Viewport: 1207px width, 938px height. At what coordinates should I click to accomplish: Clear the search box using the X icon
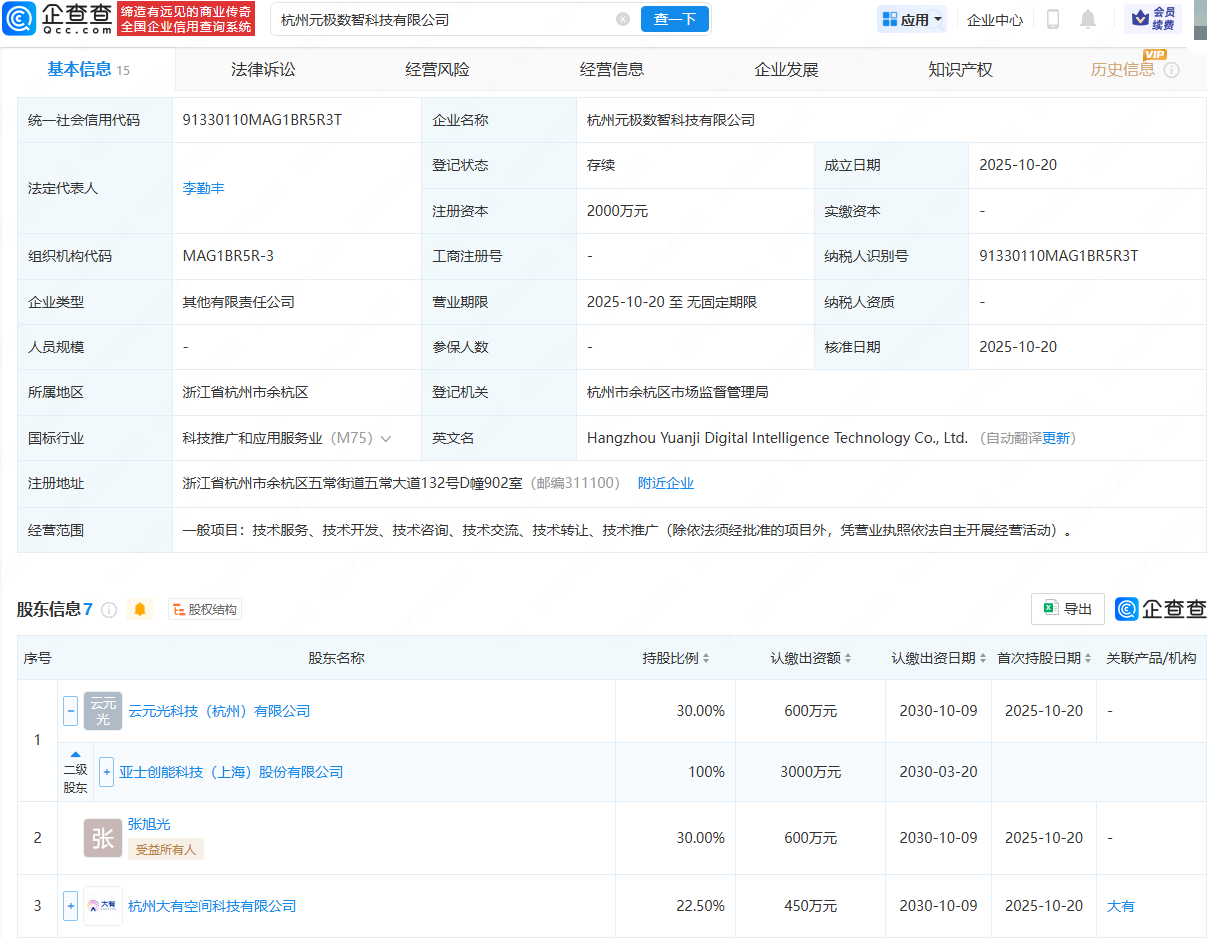[623, 19]
